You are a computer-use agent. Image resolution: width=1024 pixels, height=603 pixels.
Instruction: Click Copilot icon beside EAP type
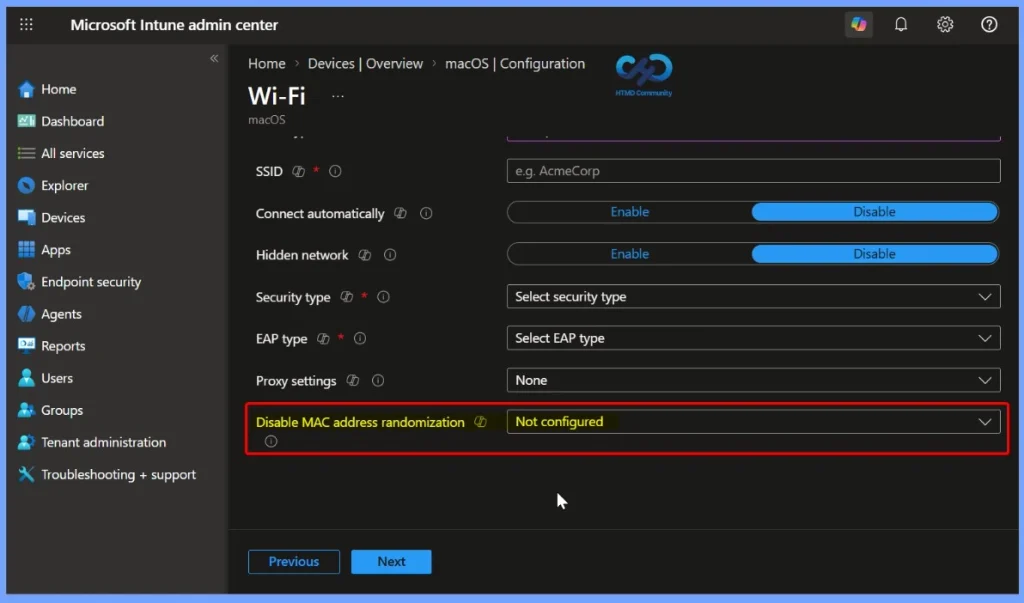click(x=323, y=338)
